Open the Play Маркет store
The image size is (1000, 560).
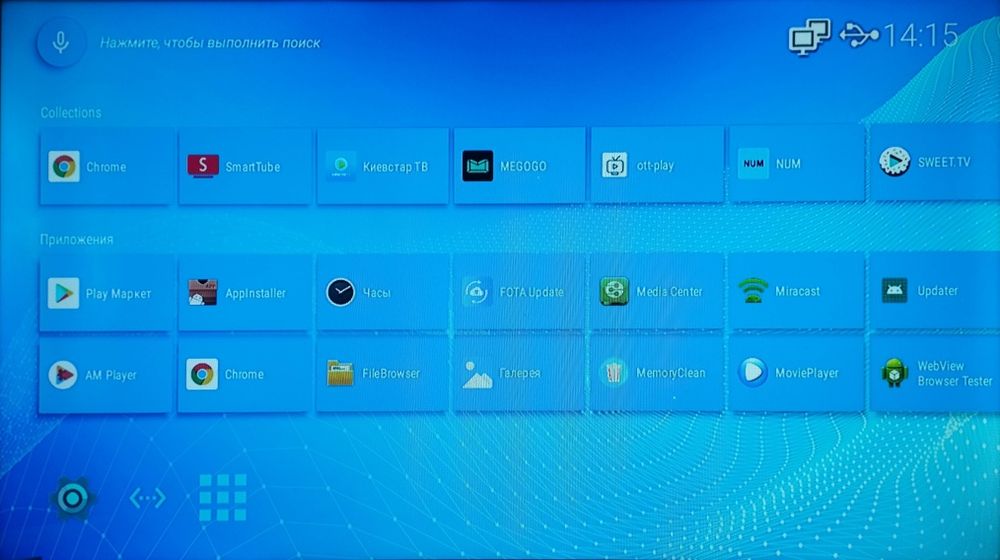[105, 293]
